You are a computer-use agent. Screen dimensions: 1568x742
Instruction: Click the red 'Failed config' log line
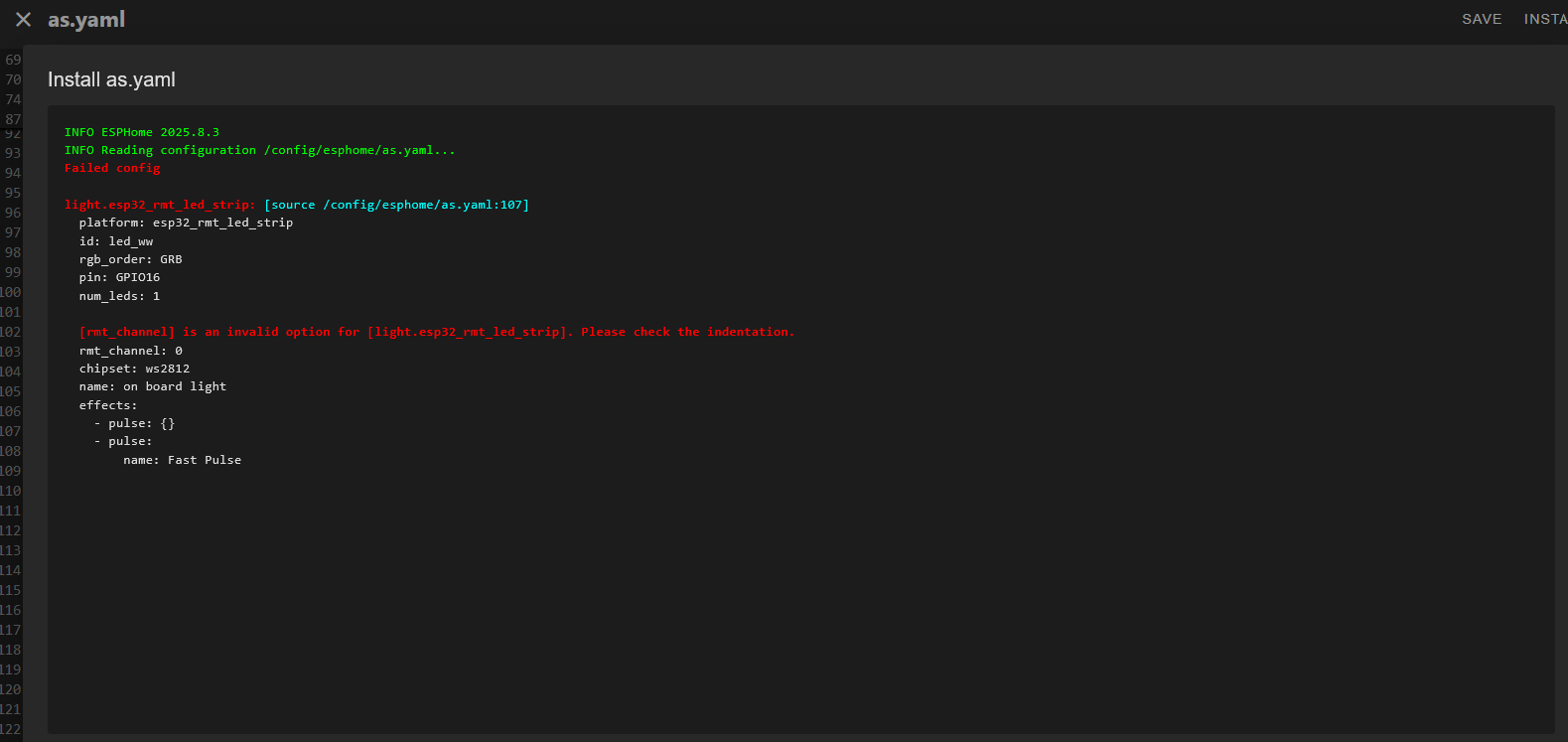(x=112, y=168)
